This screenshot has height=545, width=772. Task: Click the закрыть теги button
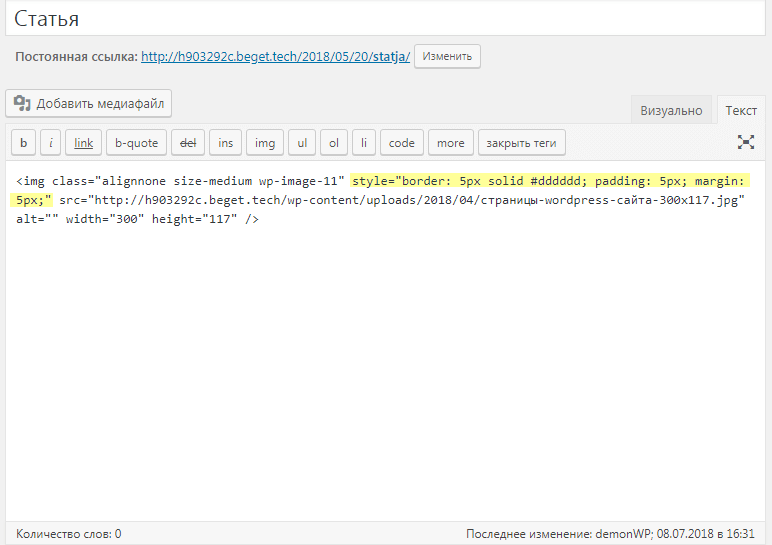point(521,143)
